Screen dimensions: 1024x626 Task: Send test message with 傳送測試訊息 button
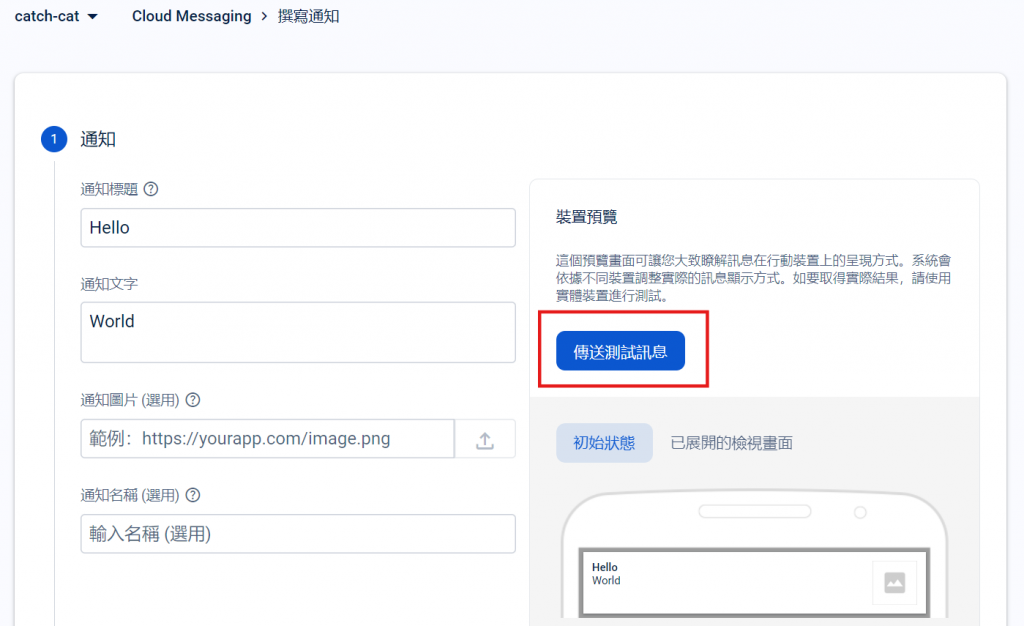pyautogui.click(x=620, y=351)
